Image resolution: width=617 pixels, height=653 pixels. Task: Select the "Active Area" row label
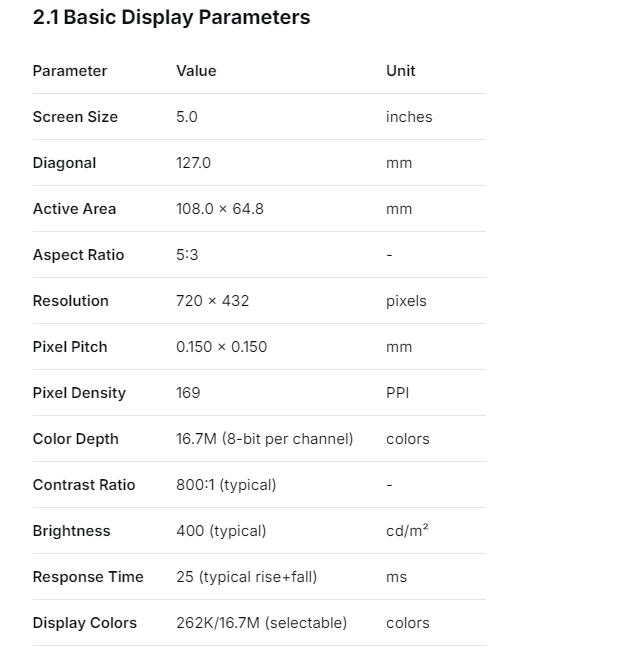(74, 209)
